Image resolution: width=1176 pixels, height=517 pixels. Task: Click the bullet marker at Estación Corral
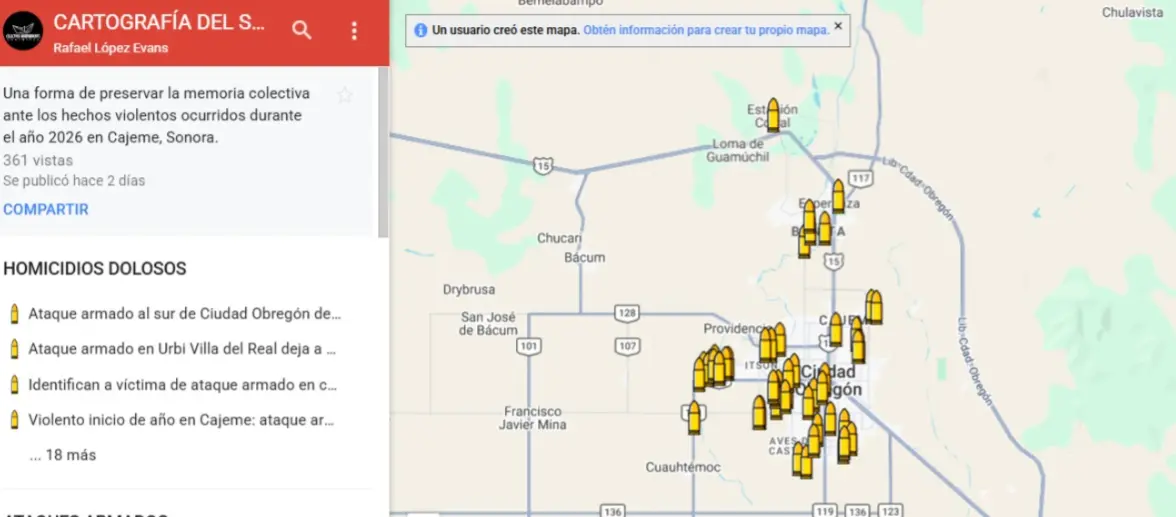772,115
